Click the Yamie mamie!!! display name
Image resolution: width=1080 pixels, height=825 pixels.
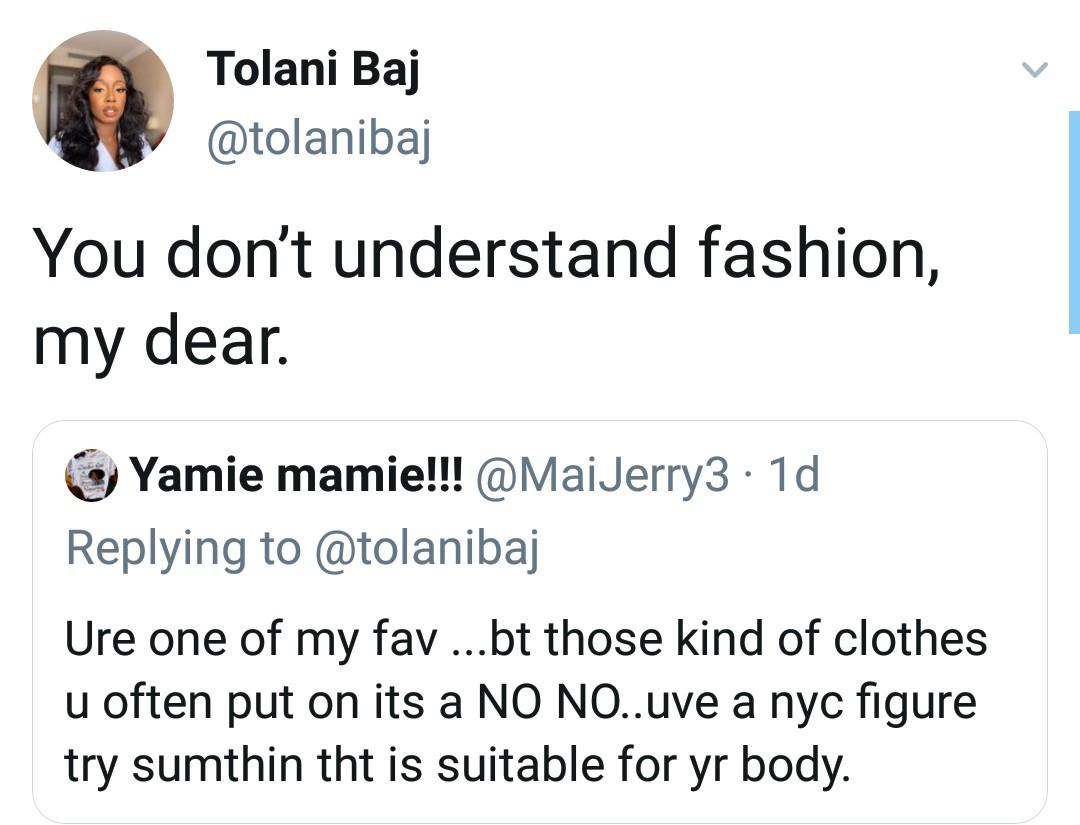point(298,474)
